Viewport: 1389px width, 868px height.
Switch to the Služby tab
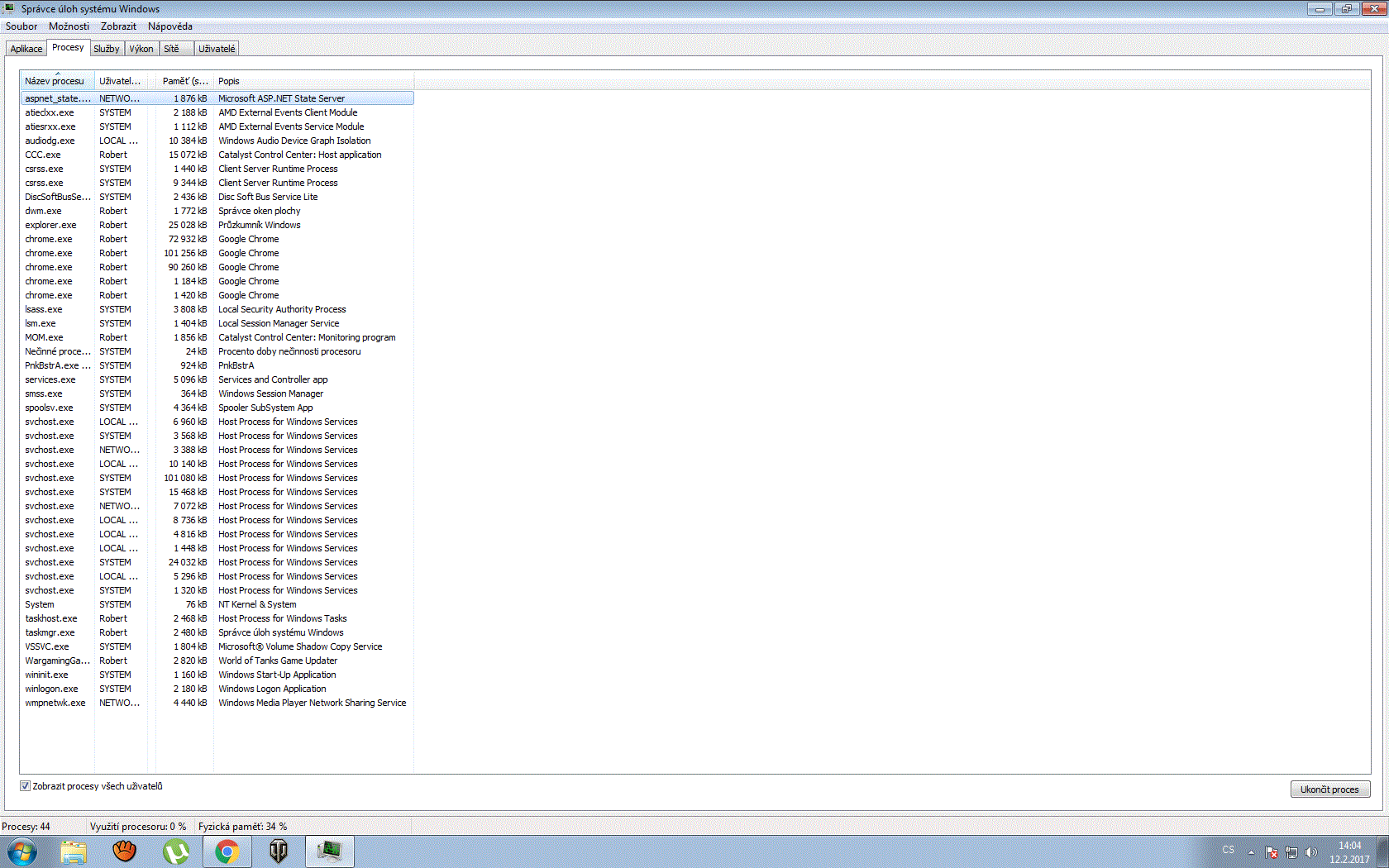click(107, 49)
